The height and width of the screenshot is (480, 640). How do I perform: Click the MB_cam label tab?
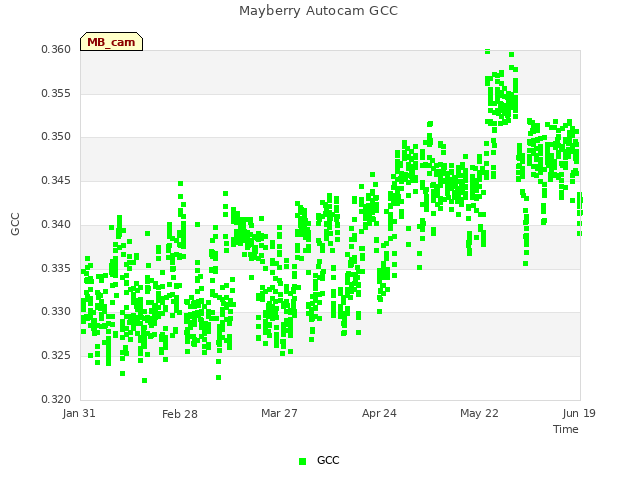point(111,42)
